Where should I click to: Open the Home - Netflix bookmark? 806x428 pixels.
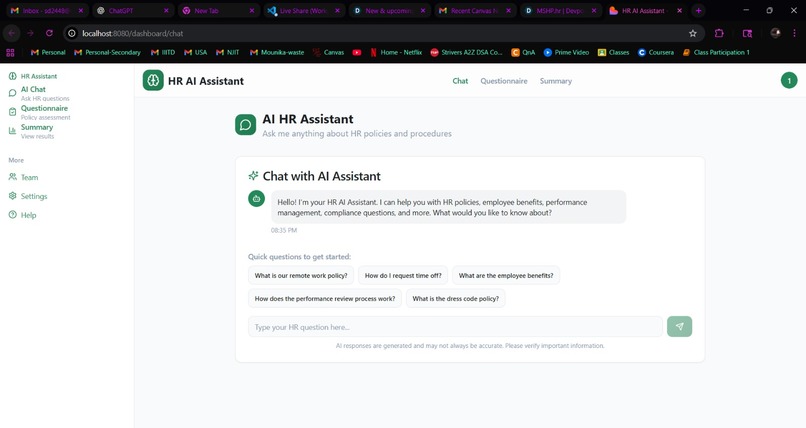396,52
